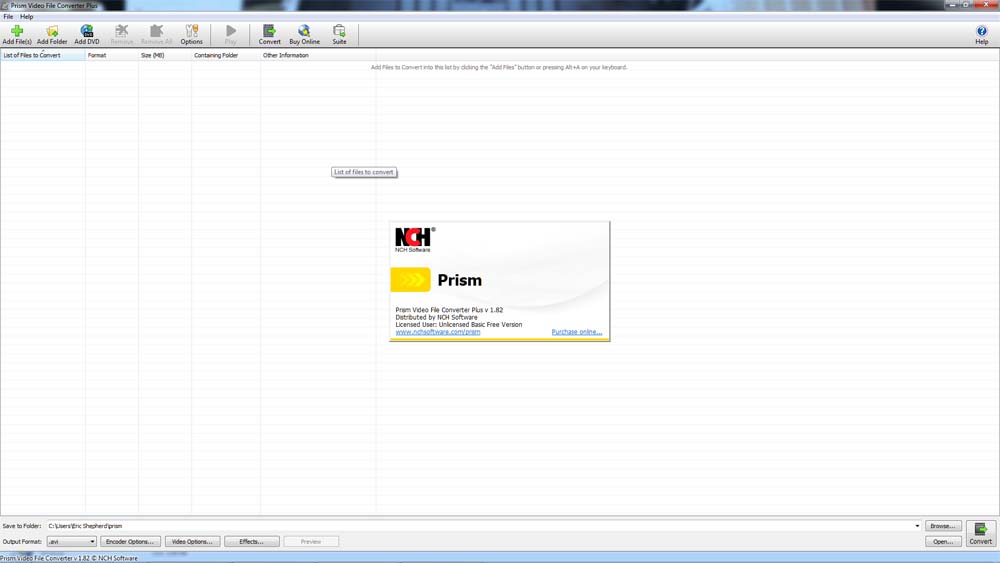
Task: Click the Play toolbar icon
Action: pos(230,34)
